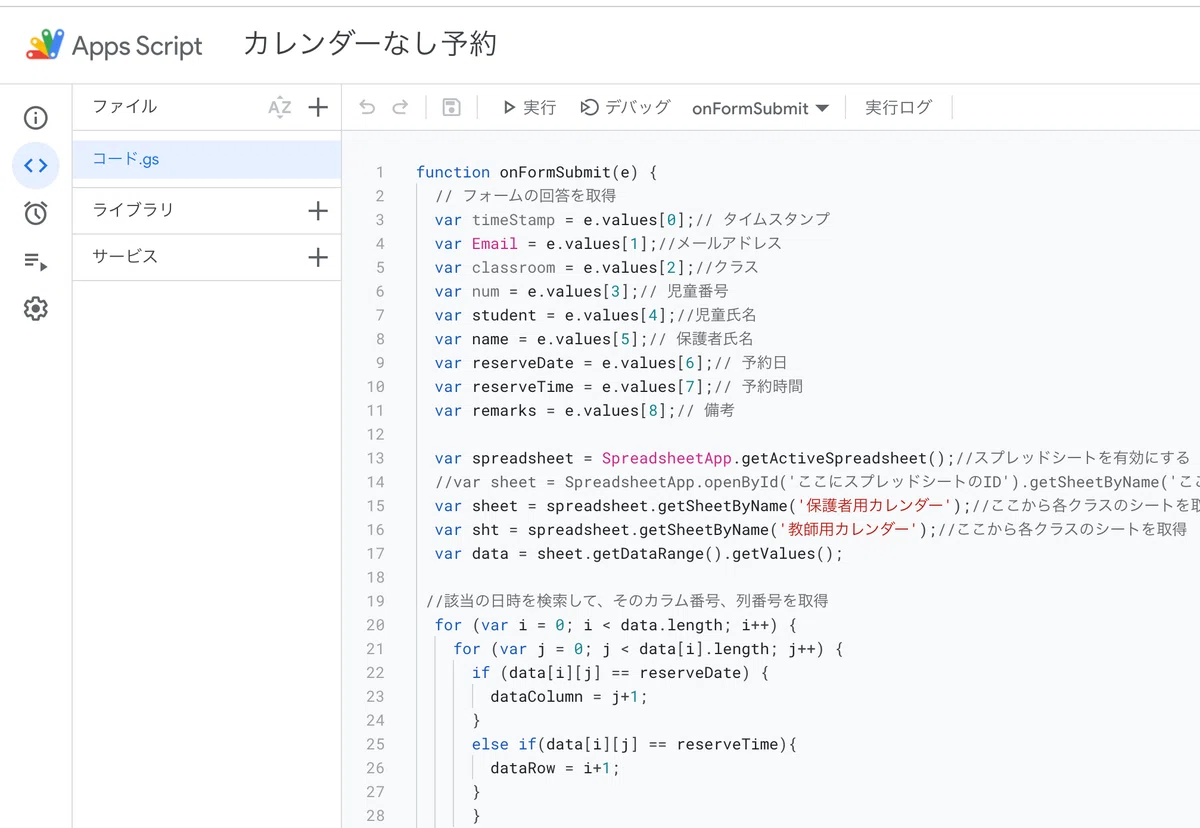Click line number 20 in gutter

click(375, 625)
